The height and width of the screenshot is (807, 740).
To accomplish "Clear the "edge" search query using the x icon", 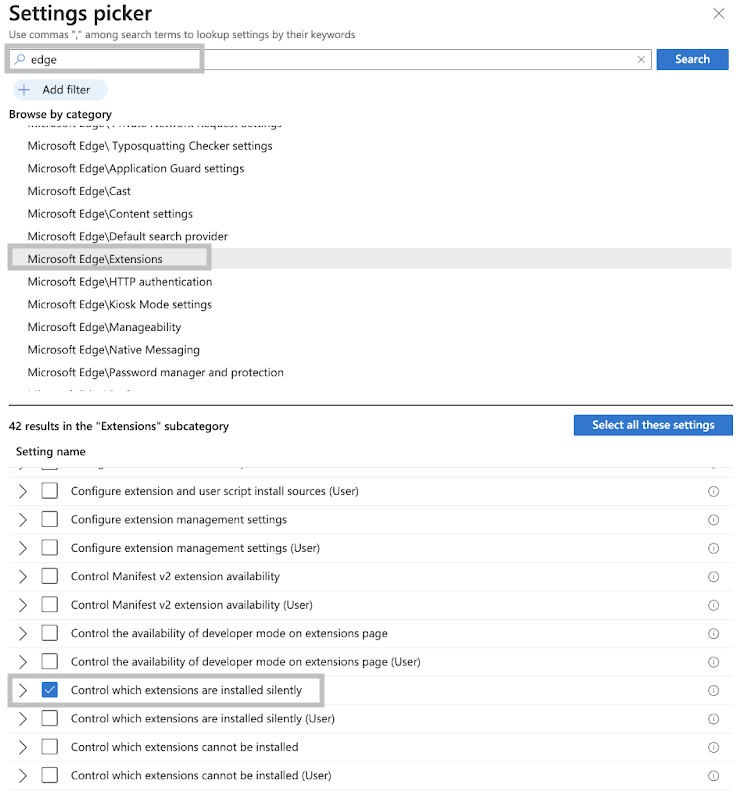I will (641, 59).
